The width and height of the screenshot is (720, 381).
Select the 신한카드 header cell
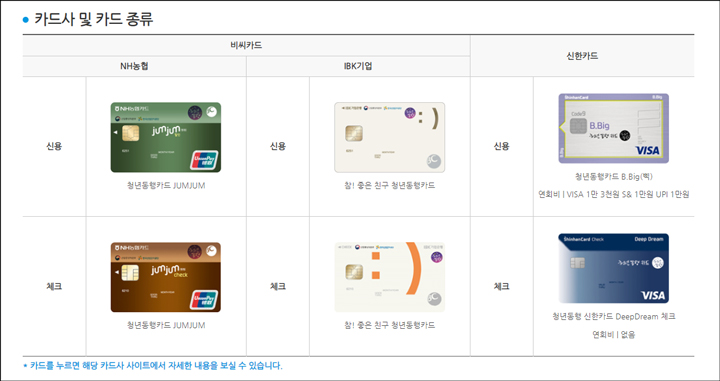click(x=582, y=56)
